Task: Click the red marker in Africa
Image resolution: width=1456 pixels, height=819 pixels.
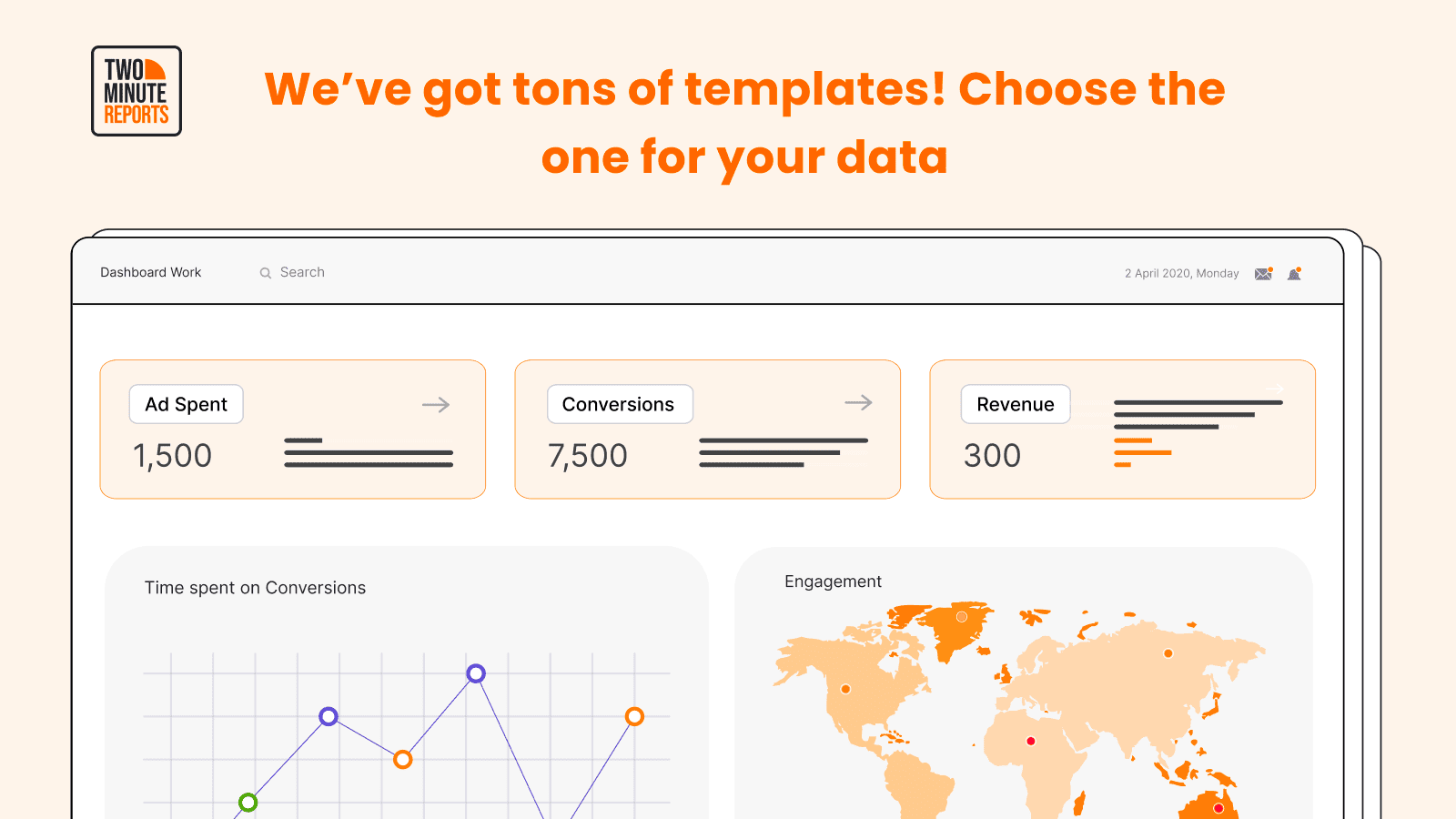Action: (1031, 741)
